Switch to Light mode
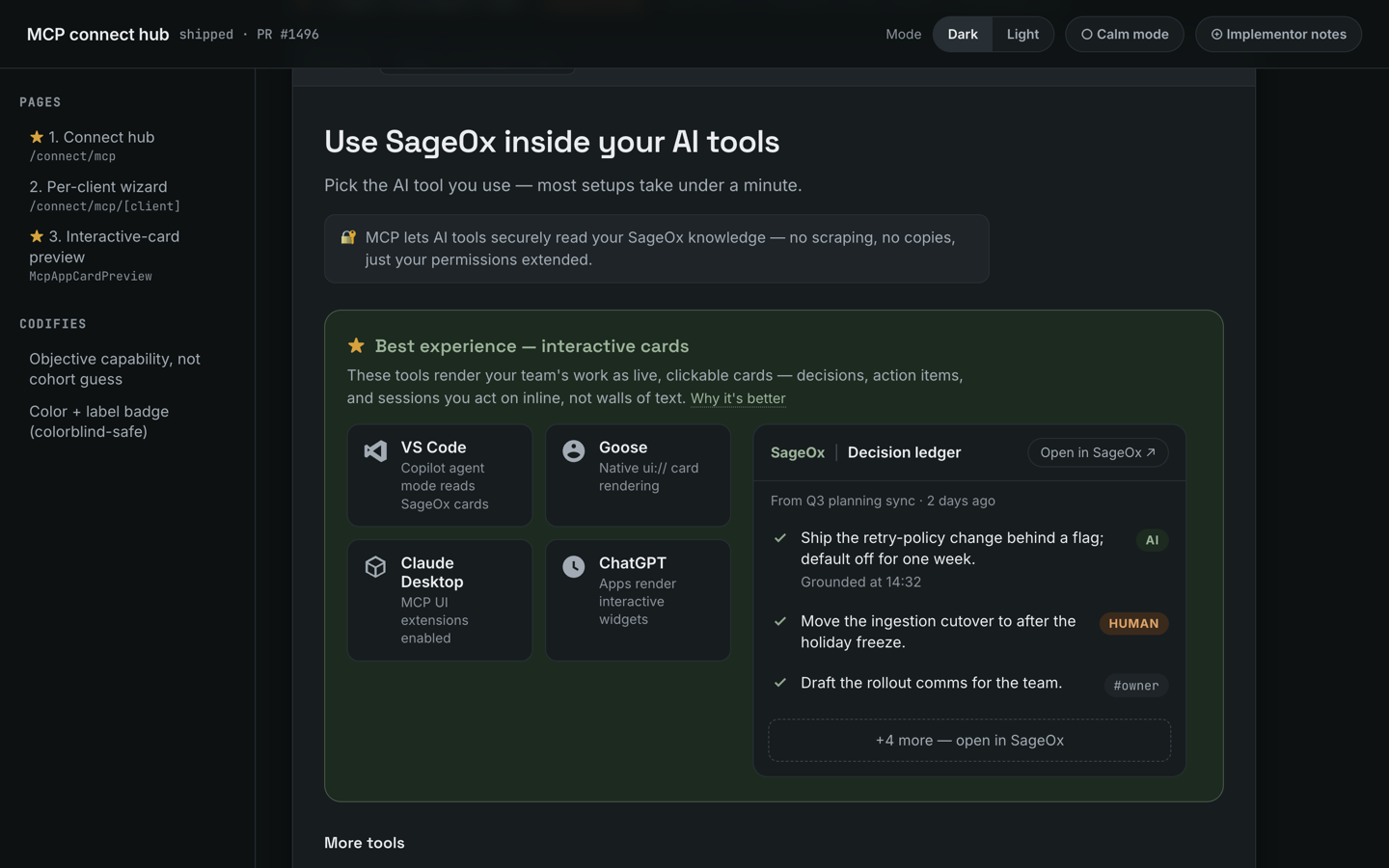The height and width of the screenshot is (868, 1389). click(1022, 35)
